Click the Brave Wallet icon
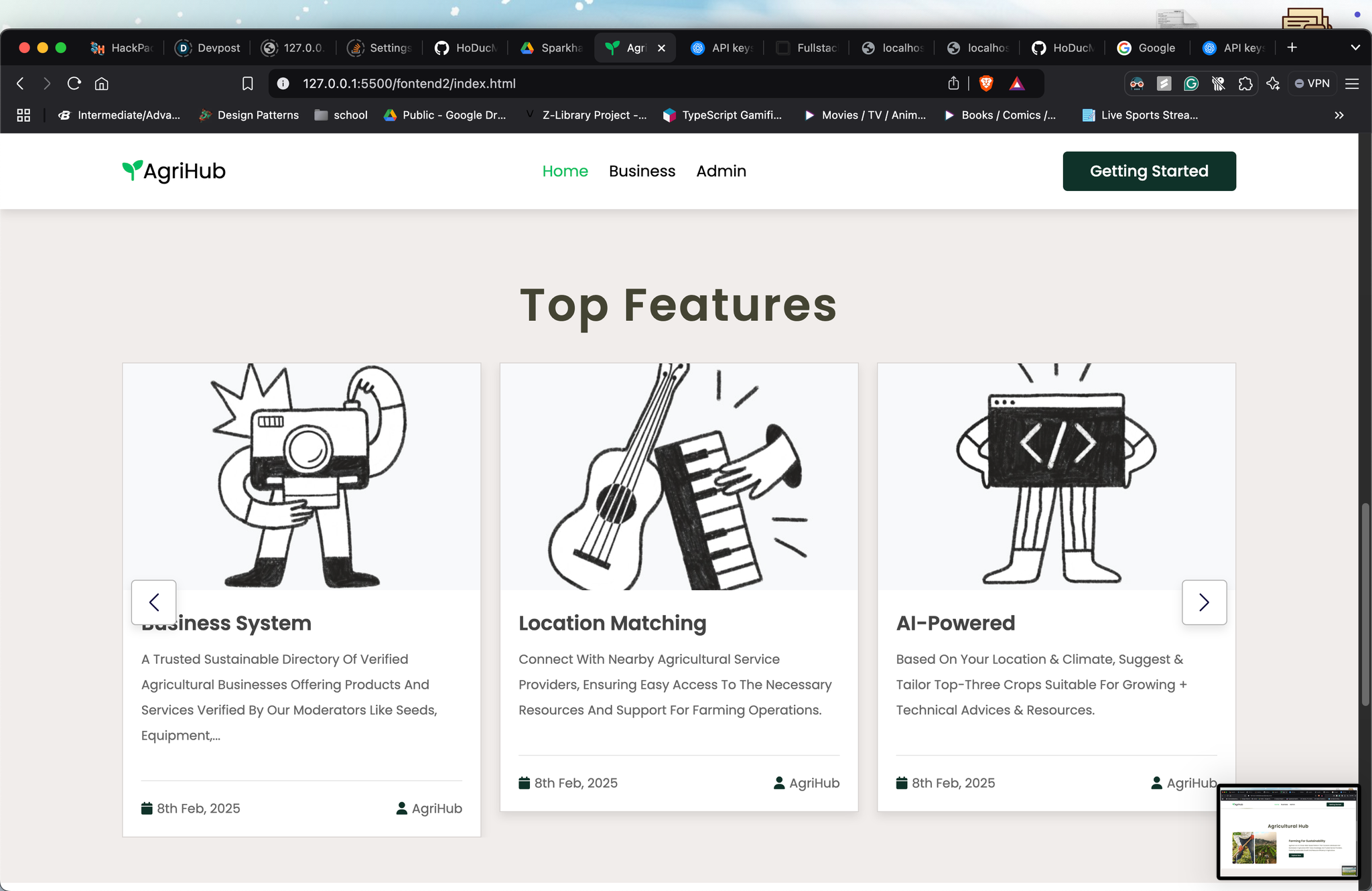1372x891 pixels. (x=1219, y=83)
